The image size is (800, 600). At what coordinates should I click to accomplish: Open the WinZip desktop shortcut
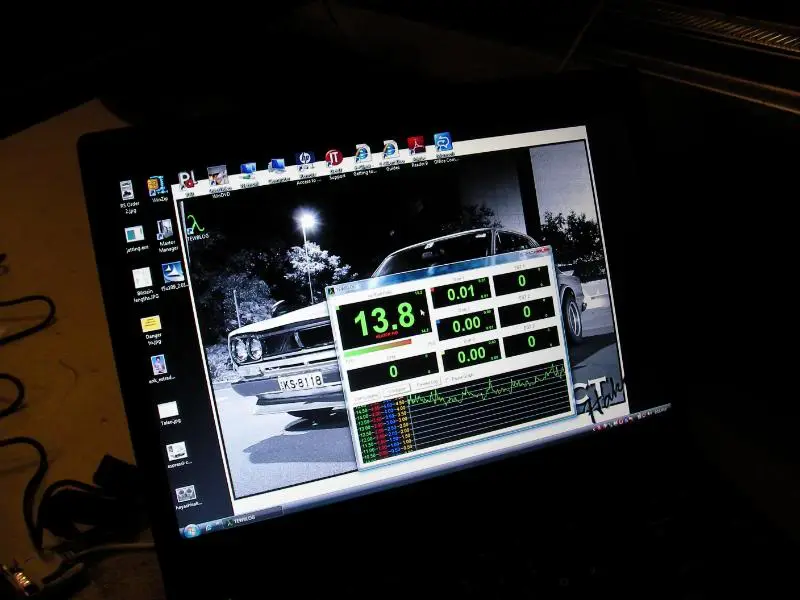pos(158,189)
